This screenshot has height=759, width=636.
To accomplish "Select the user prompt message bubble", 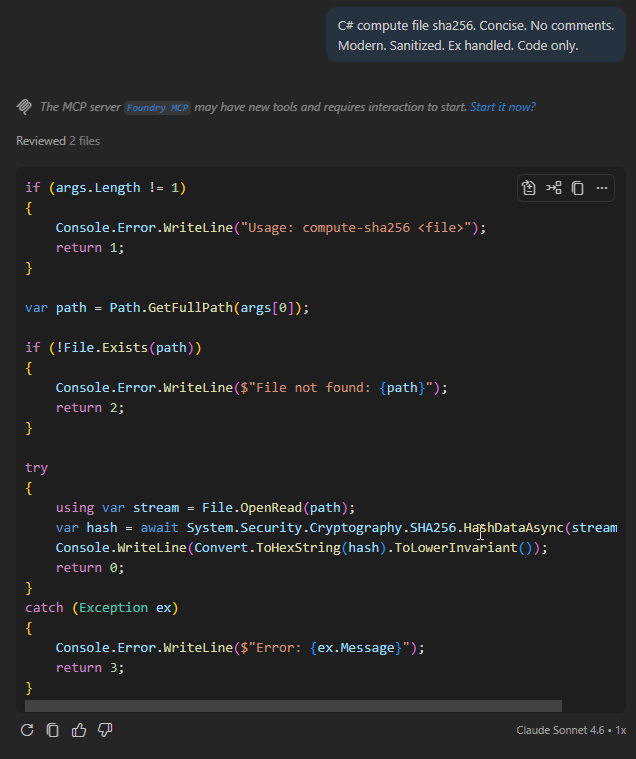I will (x=476, y=35).
